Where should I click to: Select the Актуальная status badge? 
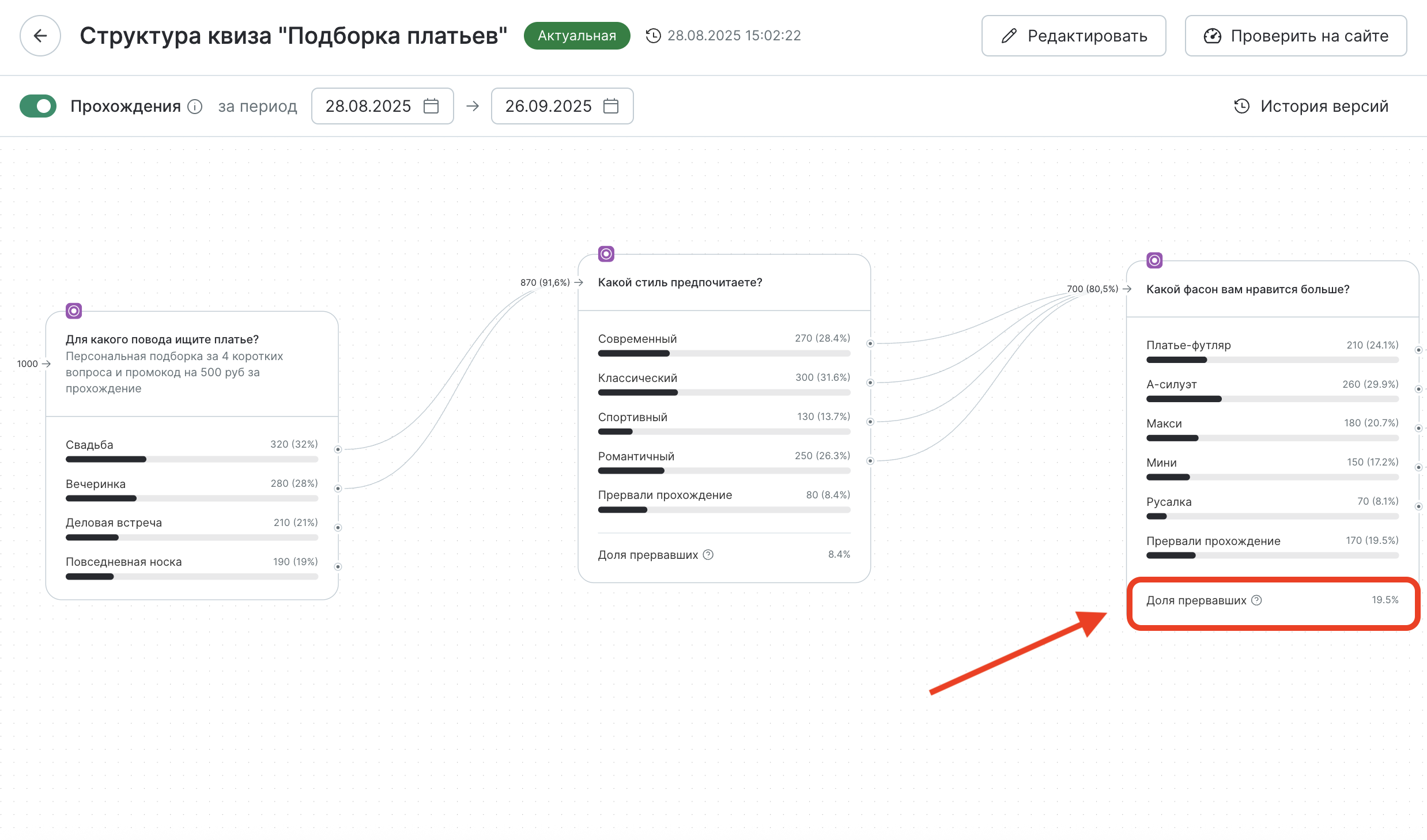pyautogui.click(x=577, y=36)
